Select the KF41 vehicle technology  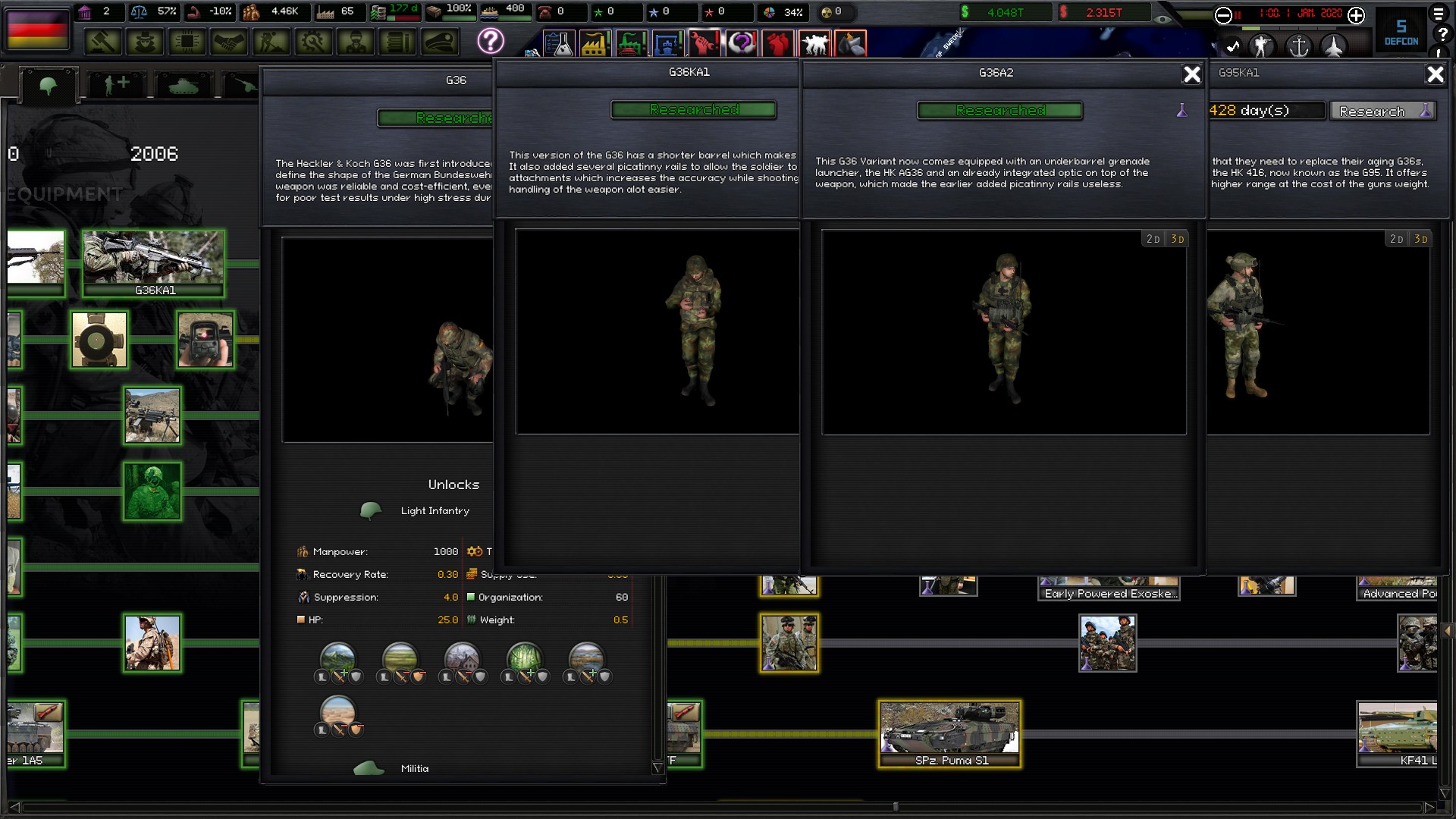click(x=1398, y=734)
